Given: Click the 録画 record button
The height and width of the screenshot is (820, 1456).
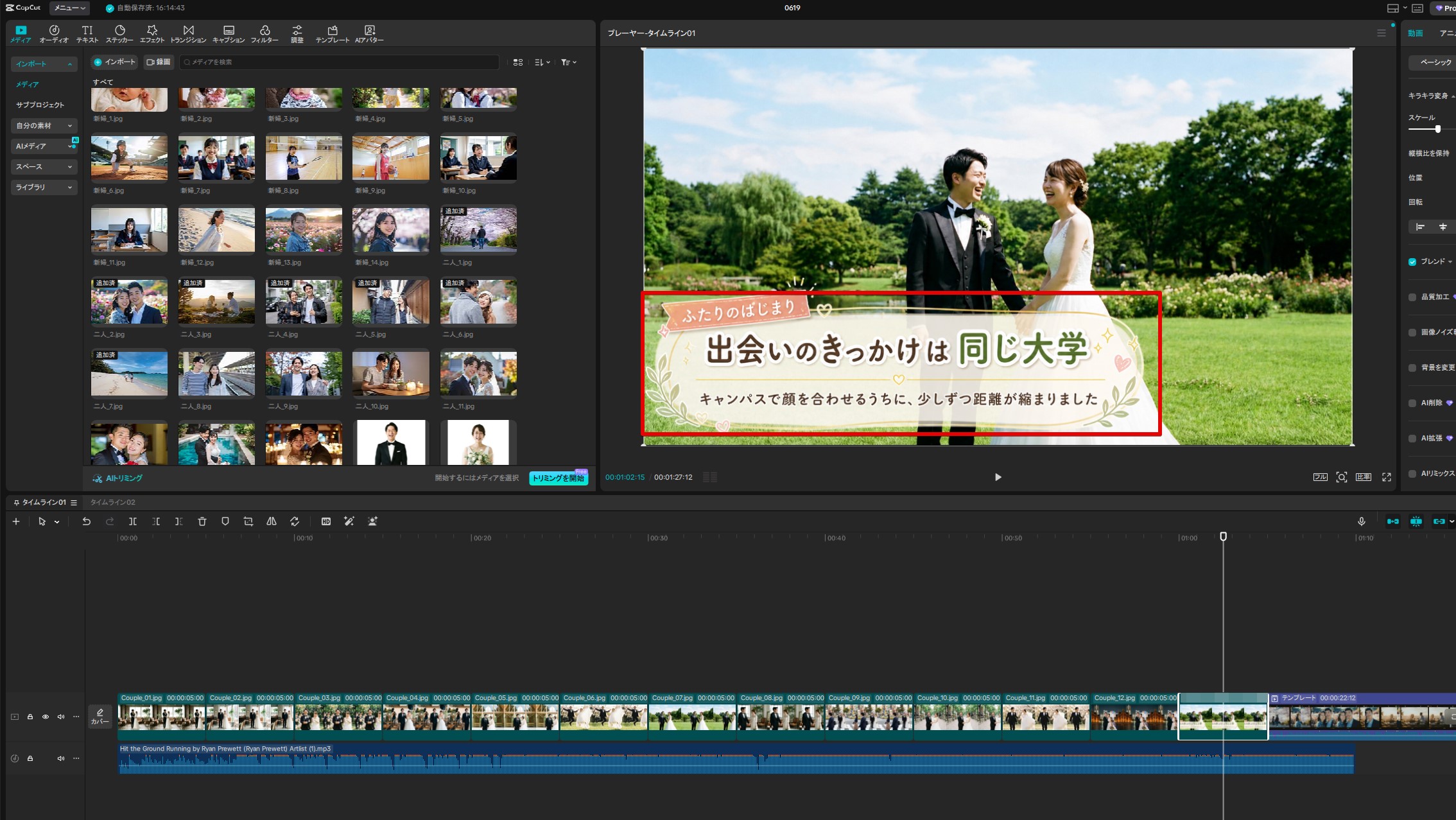Looking at the screenshot, I should pyautogui.click(x=159, y=62).
